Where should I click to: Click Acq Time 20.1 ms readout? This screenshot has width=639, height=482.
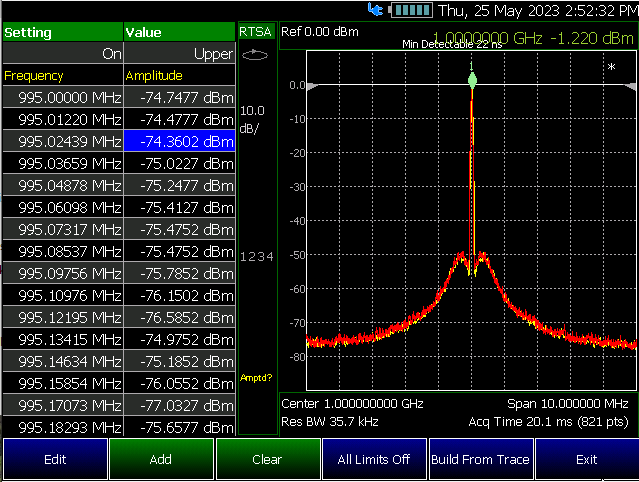tap(549, 421)
